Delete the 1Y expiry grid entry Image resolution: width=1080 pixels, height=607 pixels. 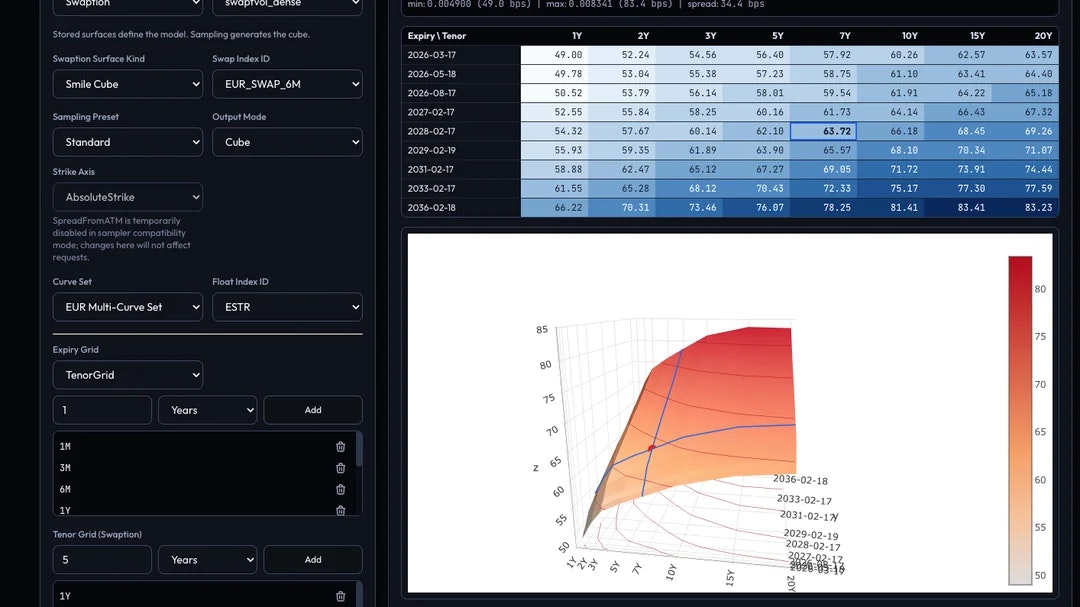[x=340, y=510]
